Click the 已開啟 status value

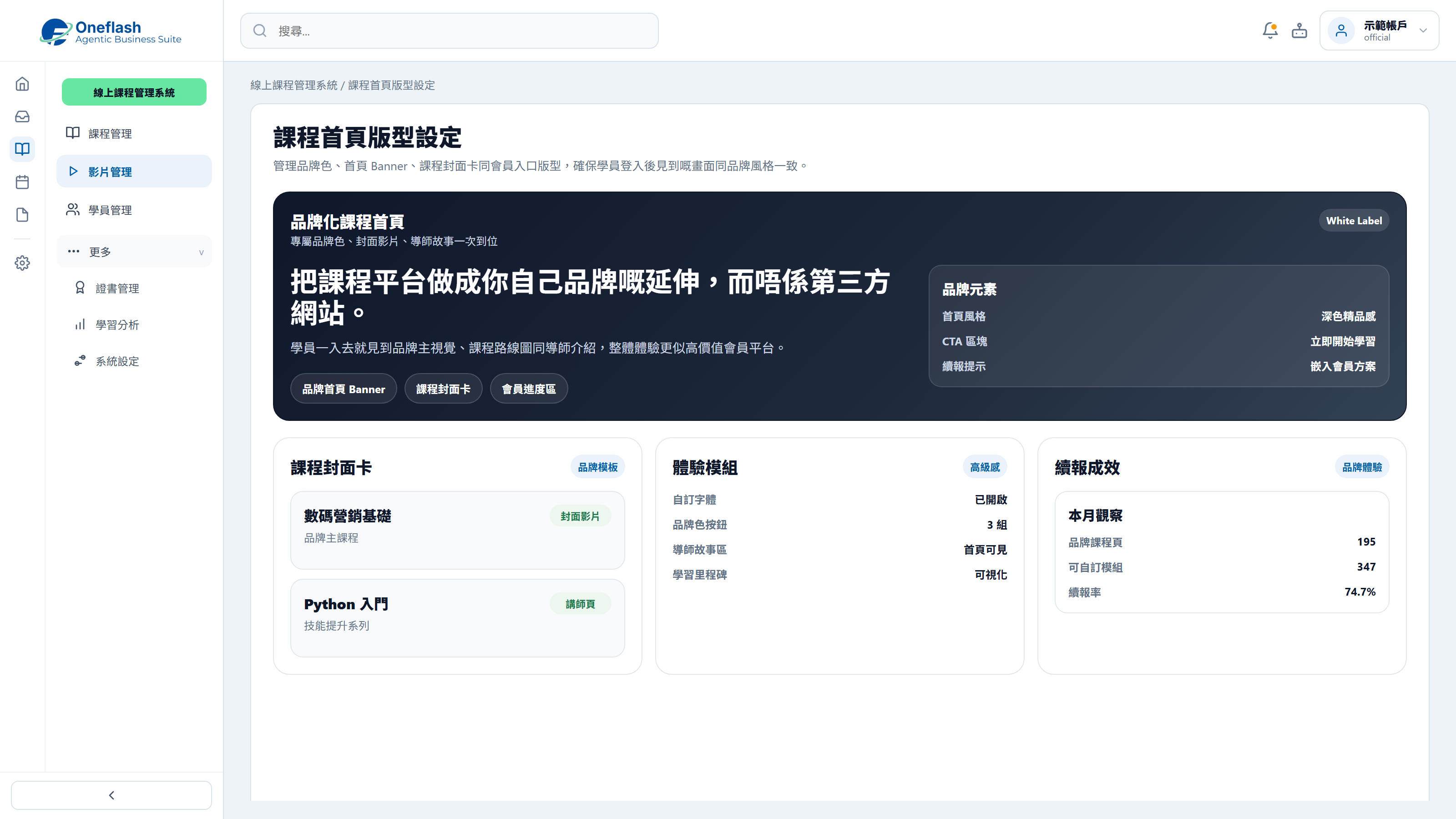[990, 500]
